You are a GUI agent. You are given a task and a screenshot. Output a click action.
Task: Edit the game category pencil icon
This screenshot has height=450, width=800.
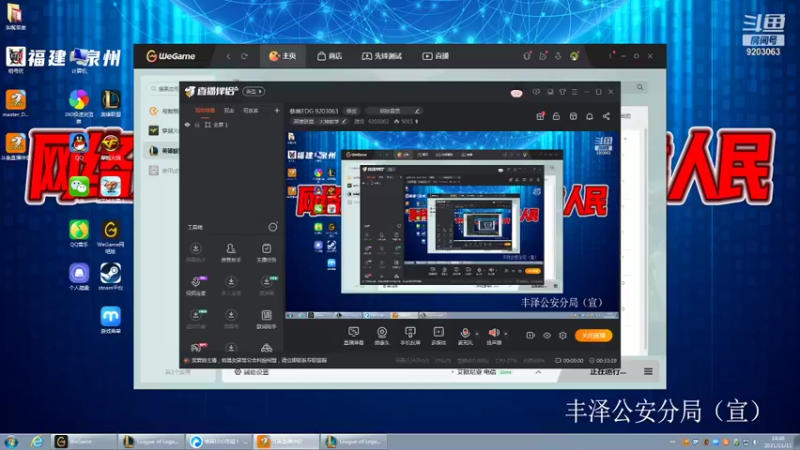tap(344, 121)
